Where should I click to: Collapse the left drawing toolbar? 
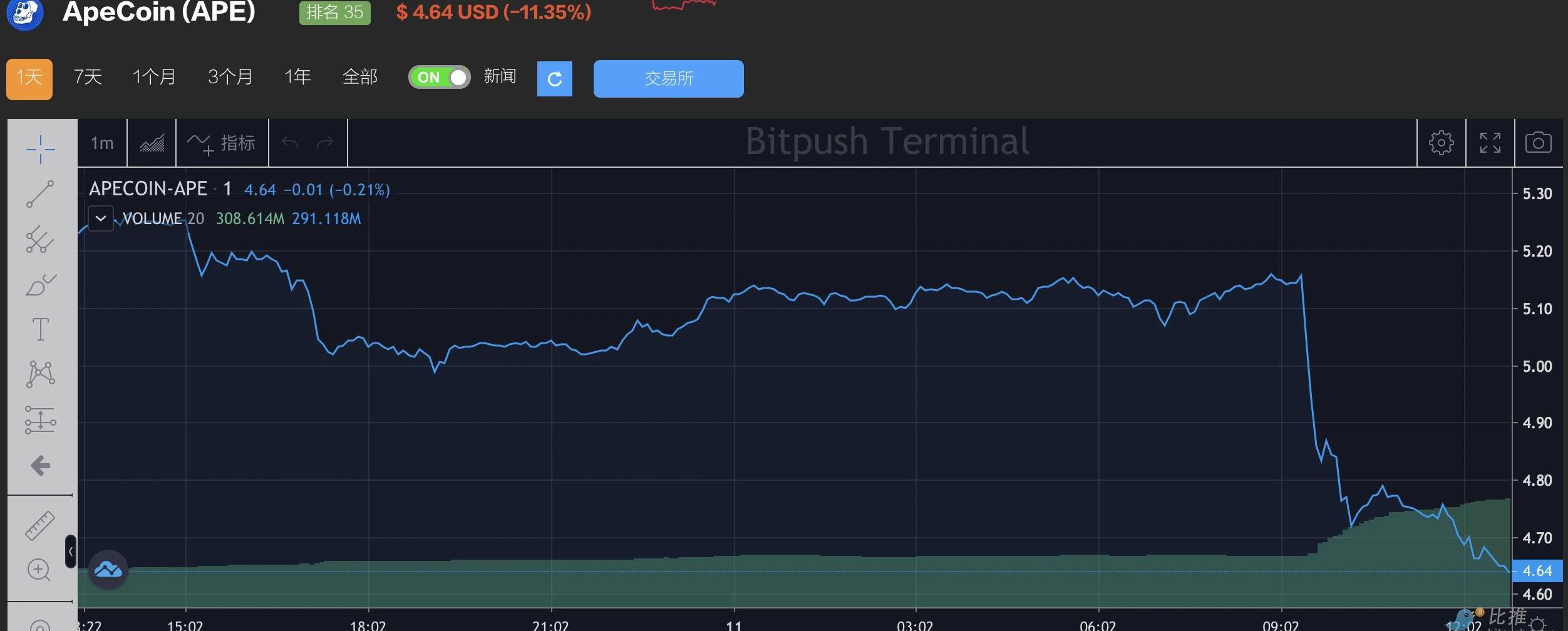(x=71, y=551)
